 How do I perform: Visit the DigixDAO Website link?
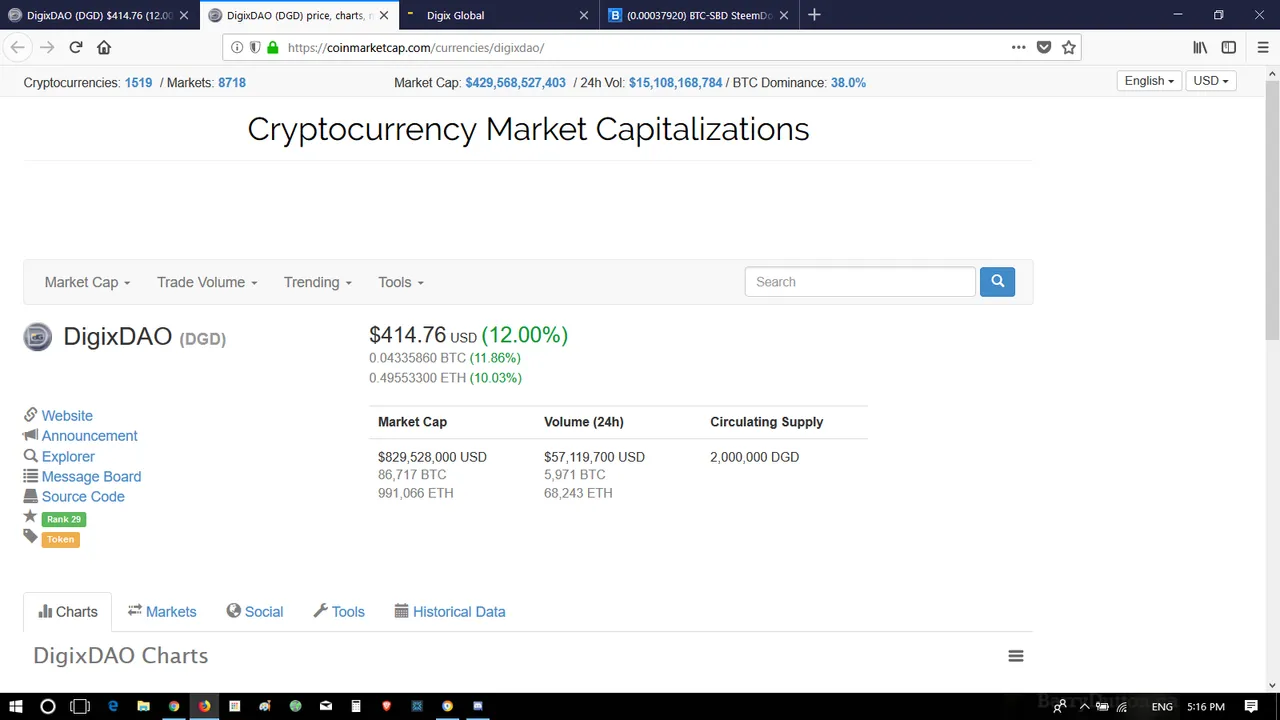(x=67, y=416)
